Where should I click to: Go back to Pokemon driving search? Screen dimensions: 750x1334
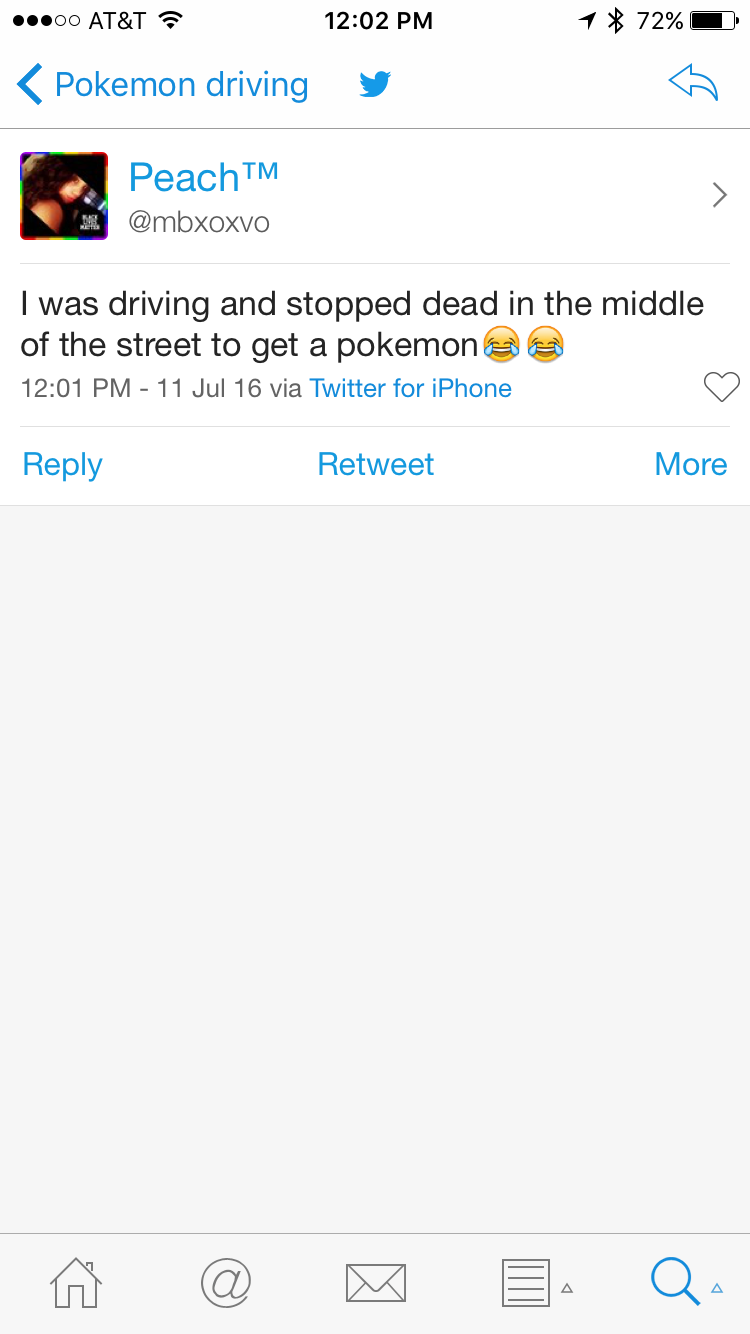(163, 85)
